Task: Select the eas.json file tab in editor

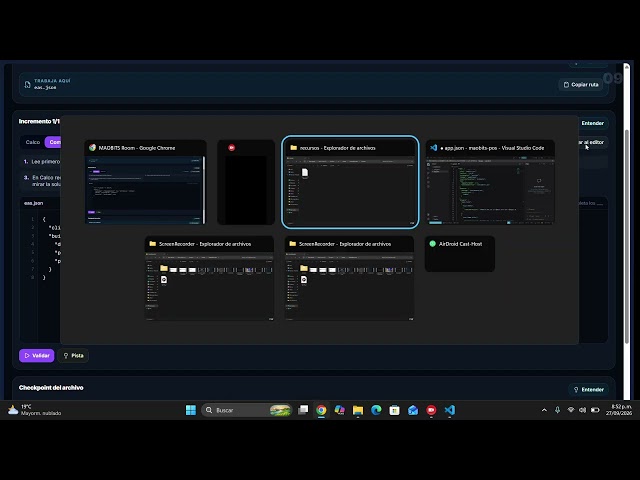Action: coord(33,203)
